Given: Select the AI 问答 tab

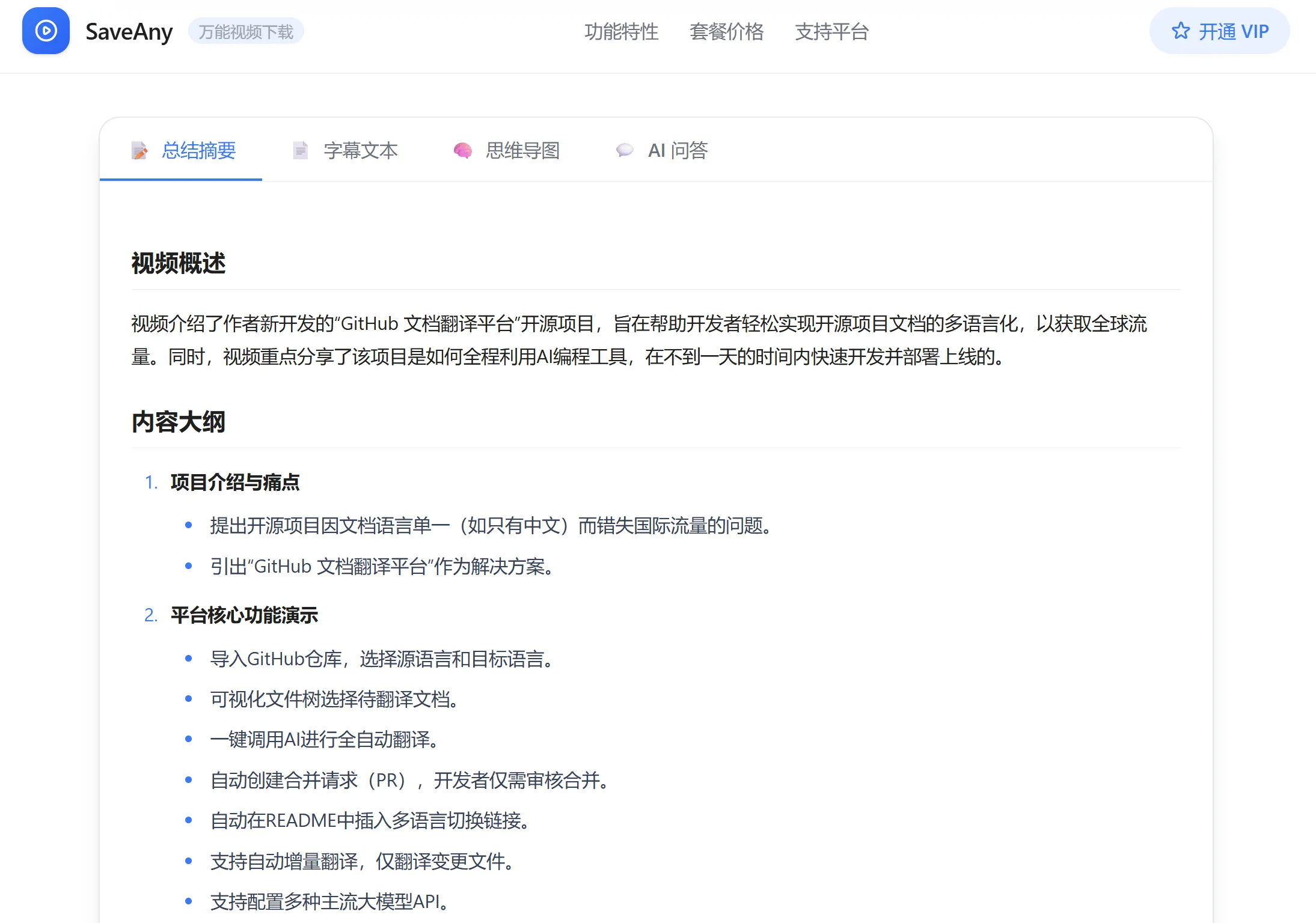Looking at the screenshot, I should [x=678, y=150].
